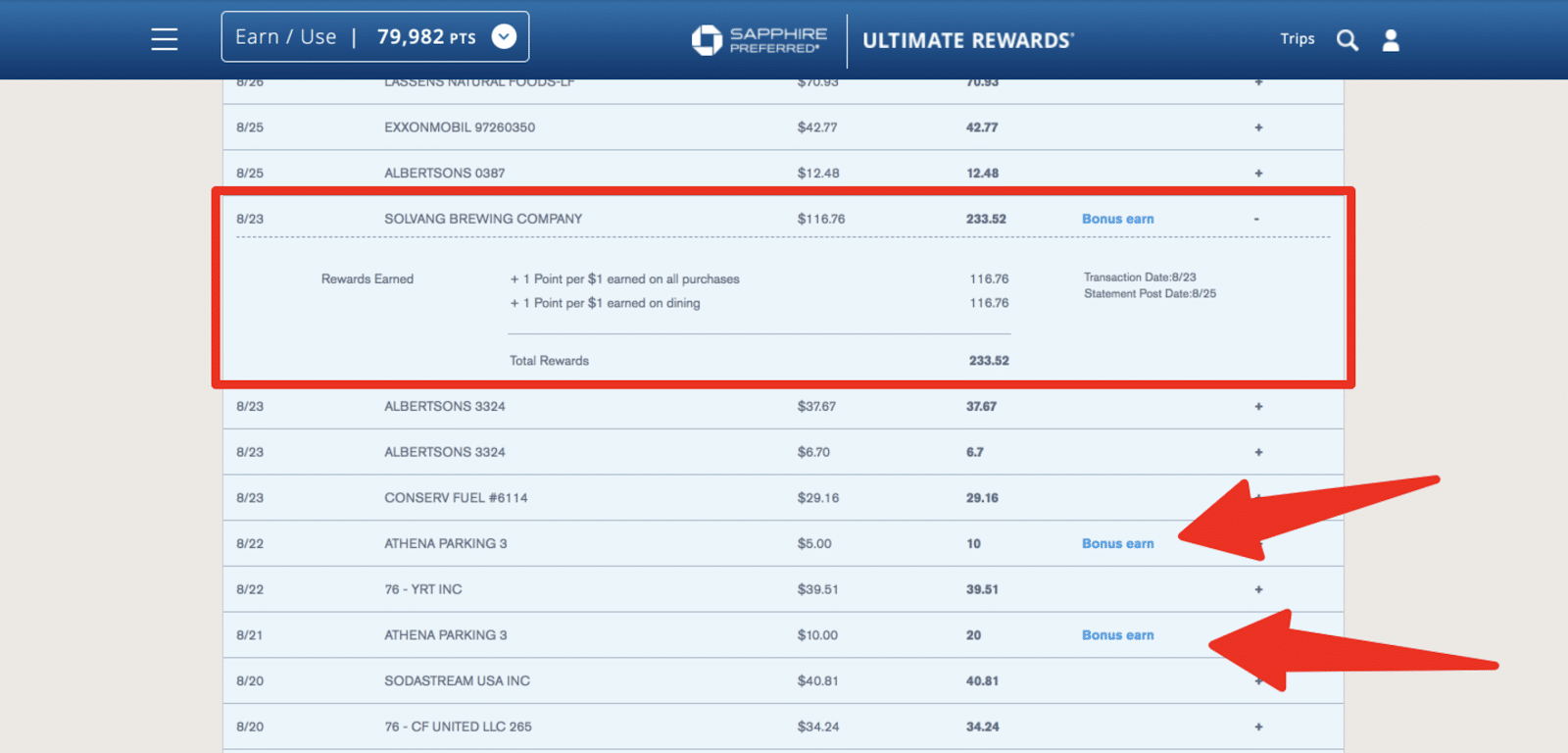
Task: Click the 79,982 PTS balance
Action: 426,37
